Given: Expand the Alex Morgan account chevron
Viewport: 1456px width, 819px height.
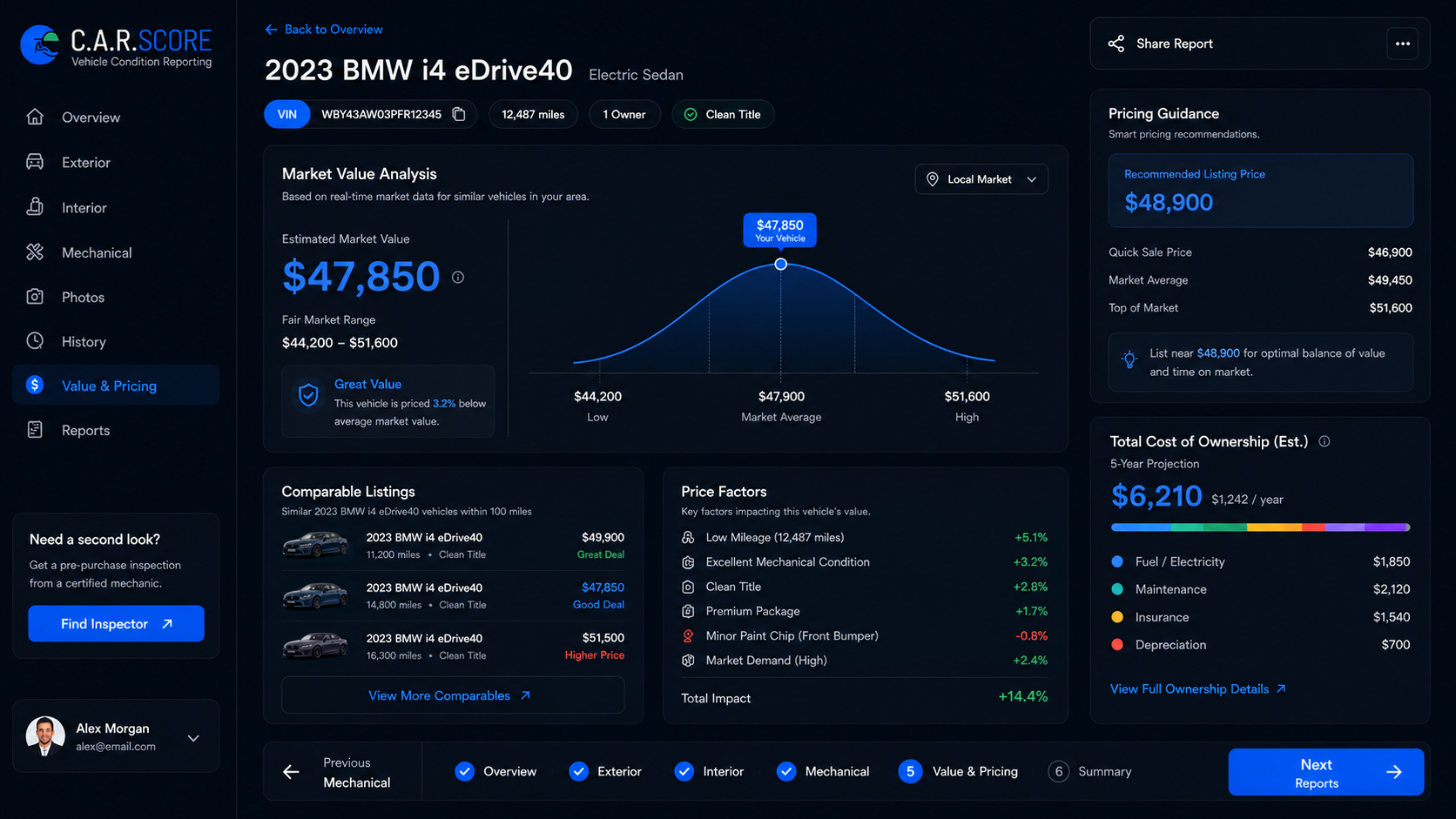Looking at the screenshot, I should [x=193, y=738].
